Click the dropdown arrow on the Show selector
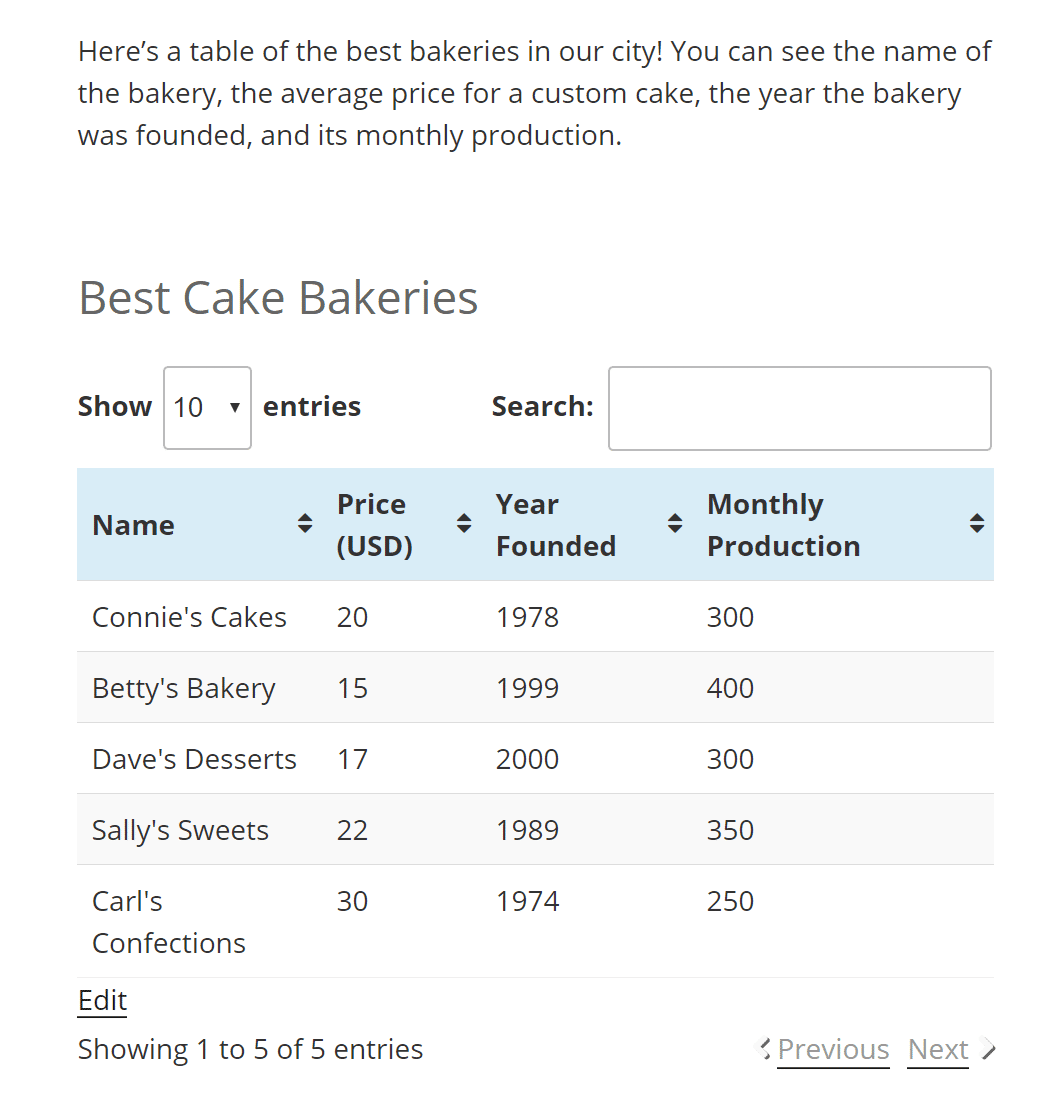This screenshot has height=1099, width=1059. coord(235,408)
